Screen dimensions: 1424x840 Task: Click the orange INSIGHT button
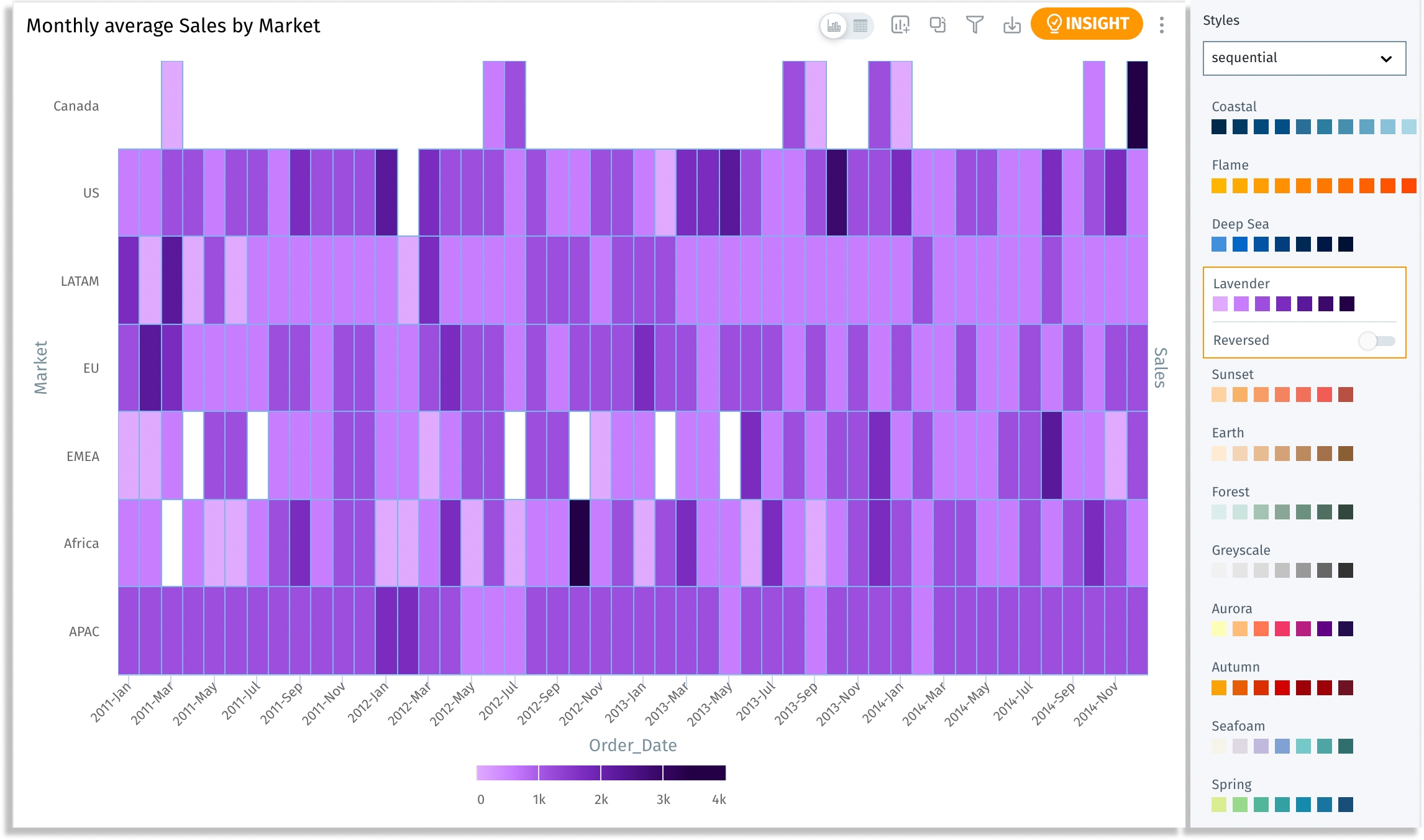[1087, 24]
